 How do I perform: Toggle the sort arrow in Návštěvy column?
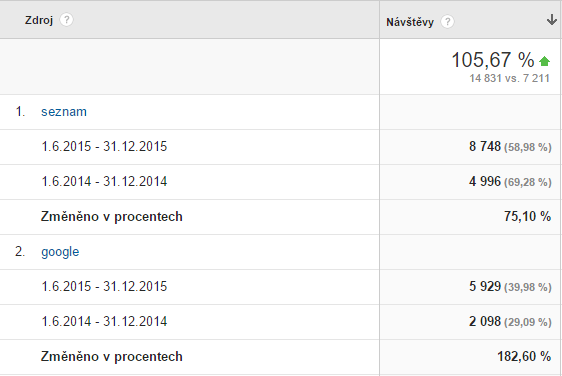(x=552, y=20)
